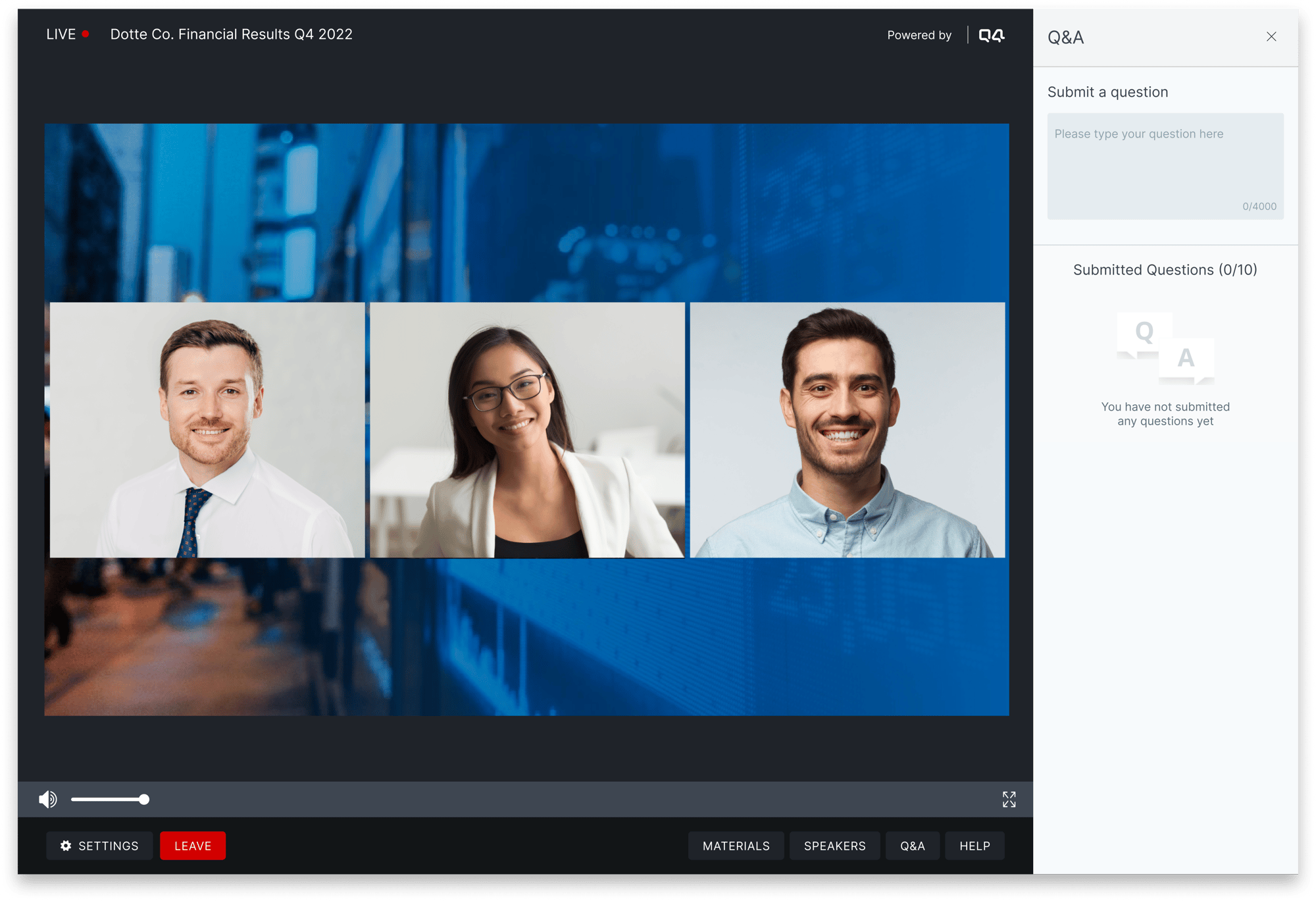Open the SPEAKERS list
The width and height of the screenshot is (1316, 901).
tap(834, 845)
